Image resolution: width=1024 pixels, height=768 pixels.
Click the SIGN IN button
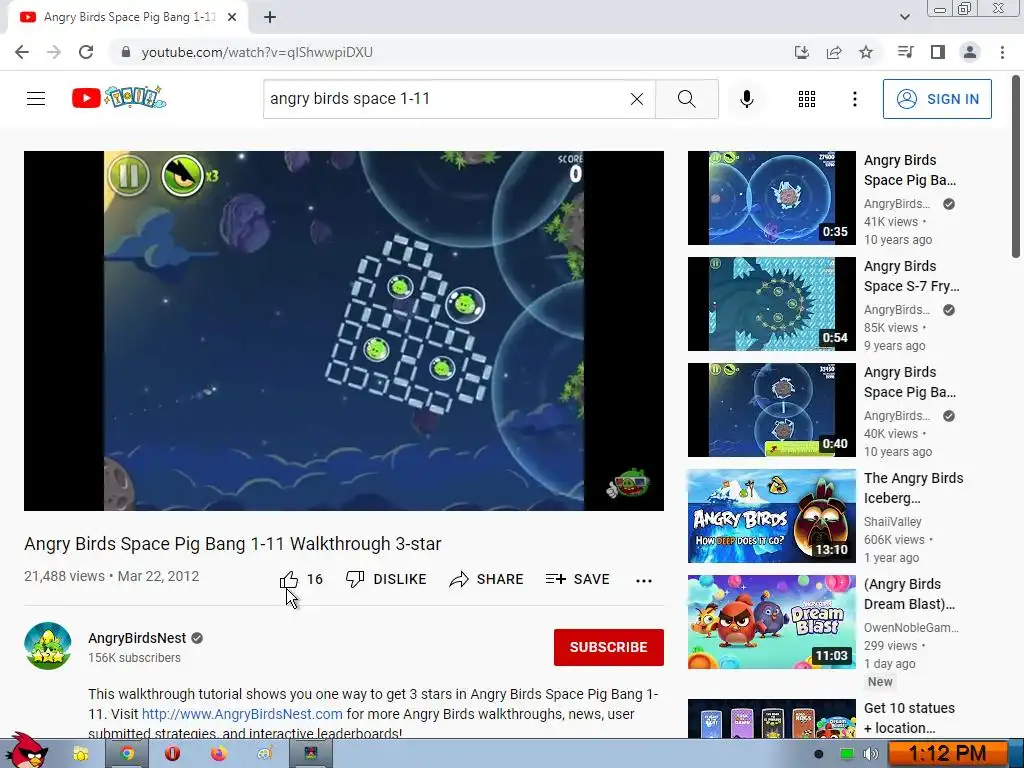click(937, 99)
